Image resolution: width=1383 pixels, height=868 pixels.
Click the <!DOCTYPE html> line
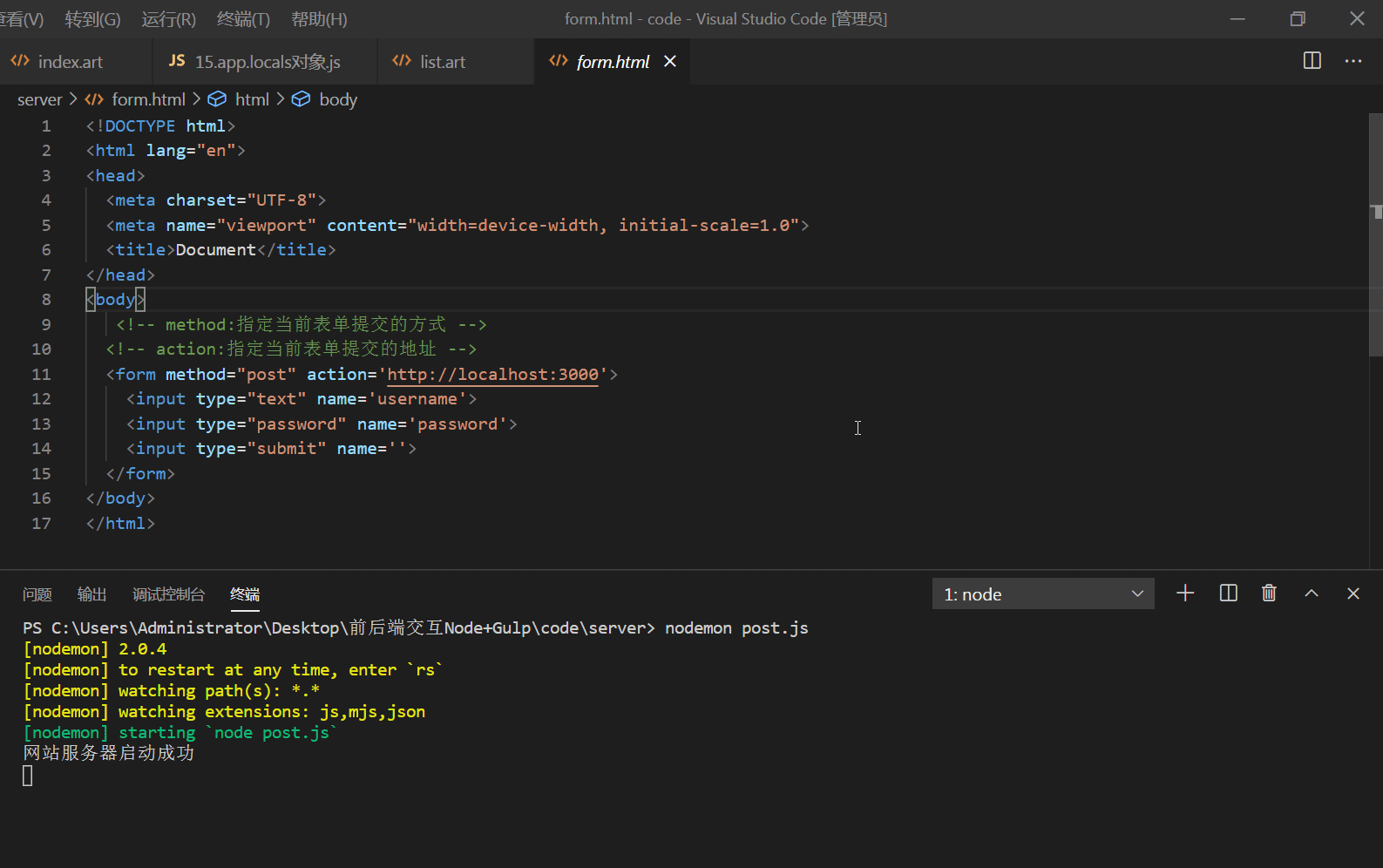[161, 126]
